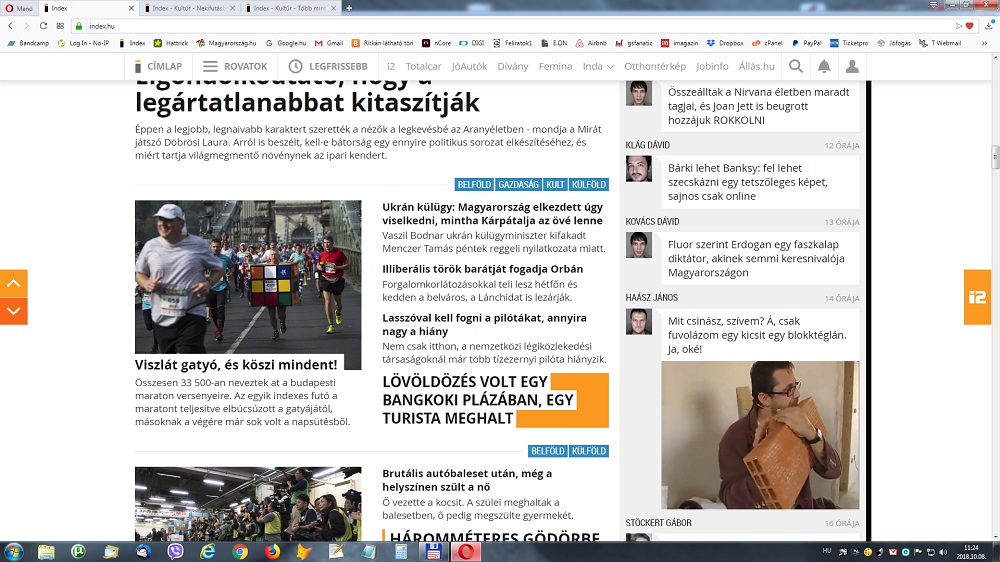Click the green padlock security icon
1000x562 pixels.
click(79, 26)
